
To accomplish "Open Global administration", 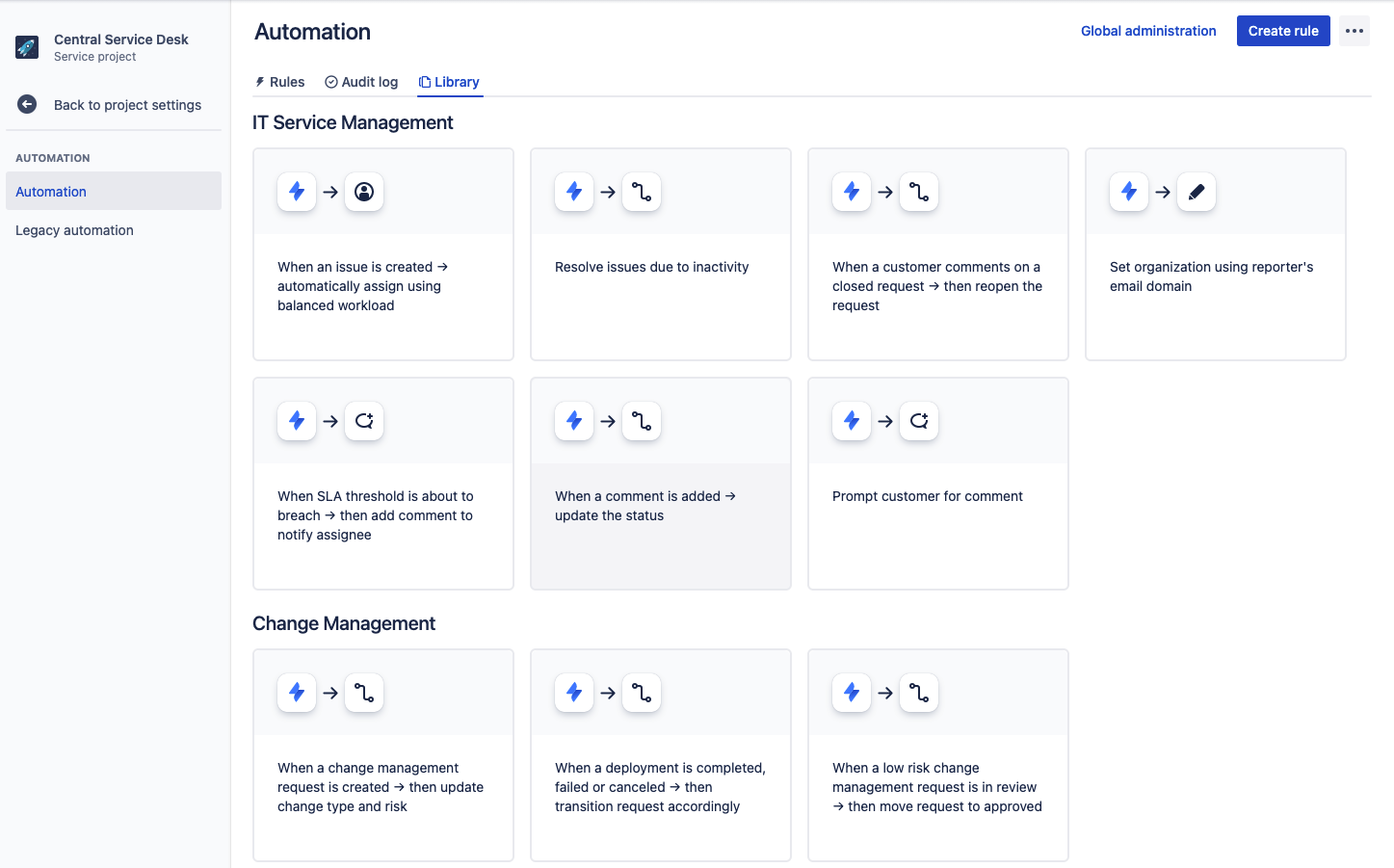I will [x=1148, y=31].
